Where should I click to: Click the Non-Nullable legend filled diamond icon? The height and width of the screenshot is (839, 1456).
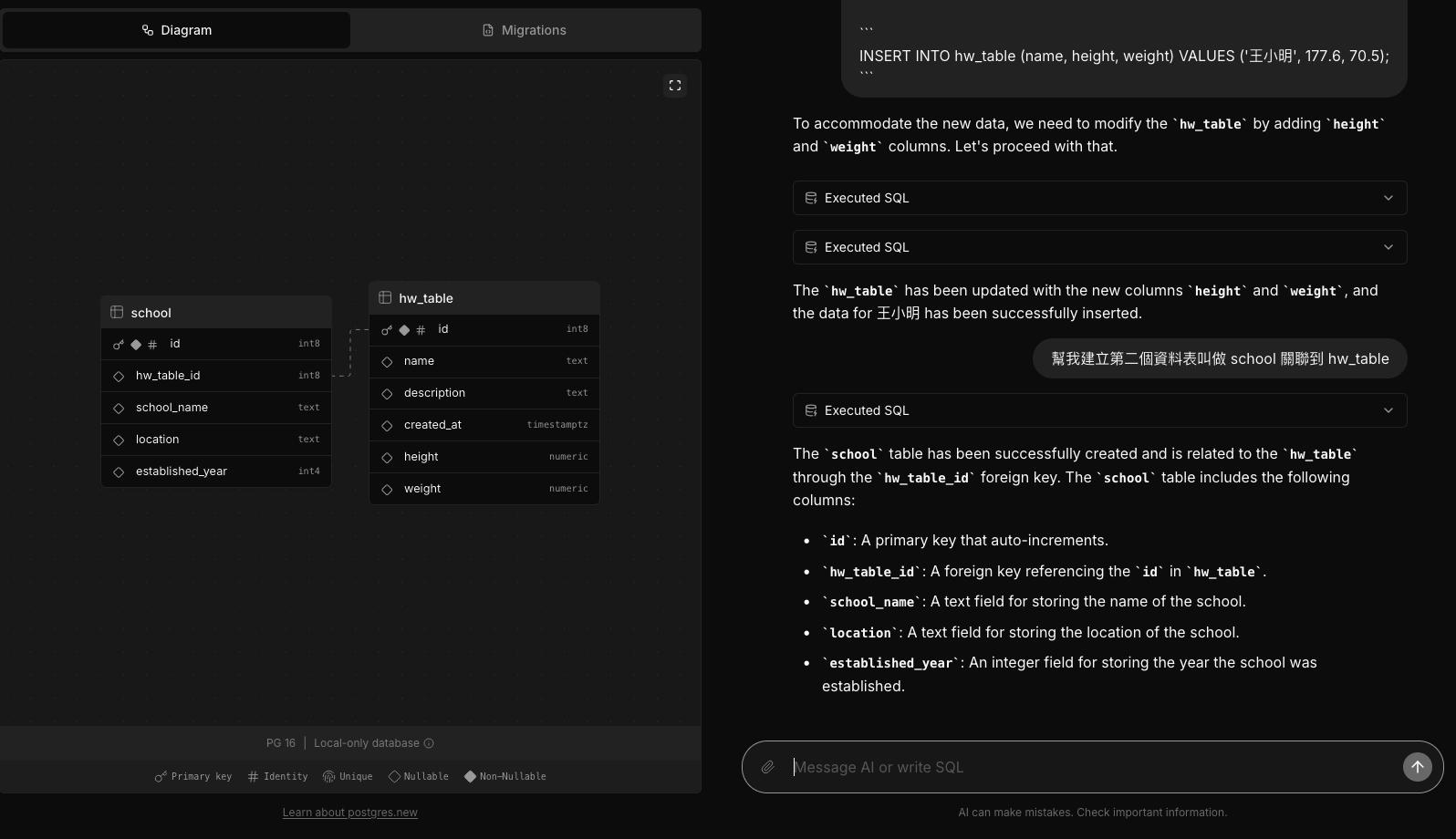[470, 777]
